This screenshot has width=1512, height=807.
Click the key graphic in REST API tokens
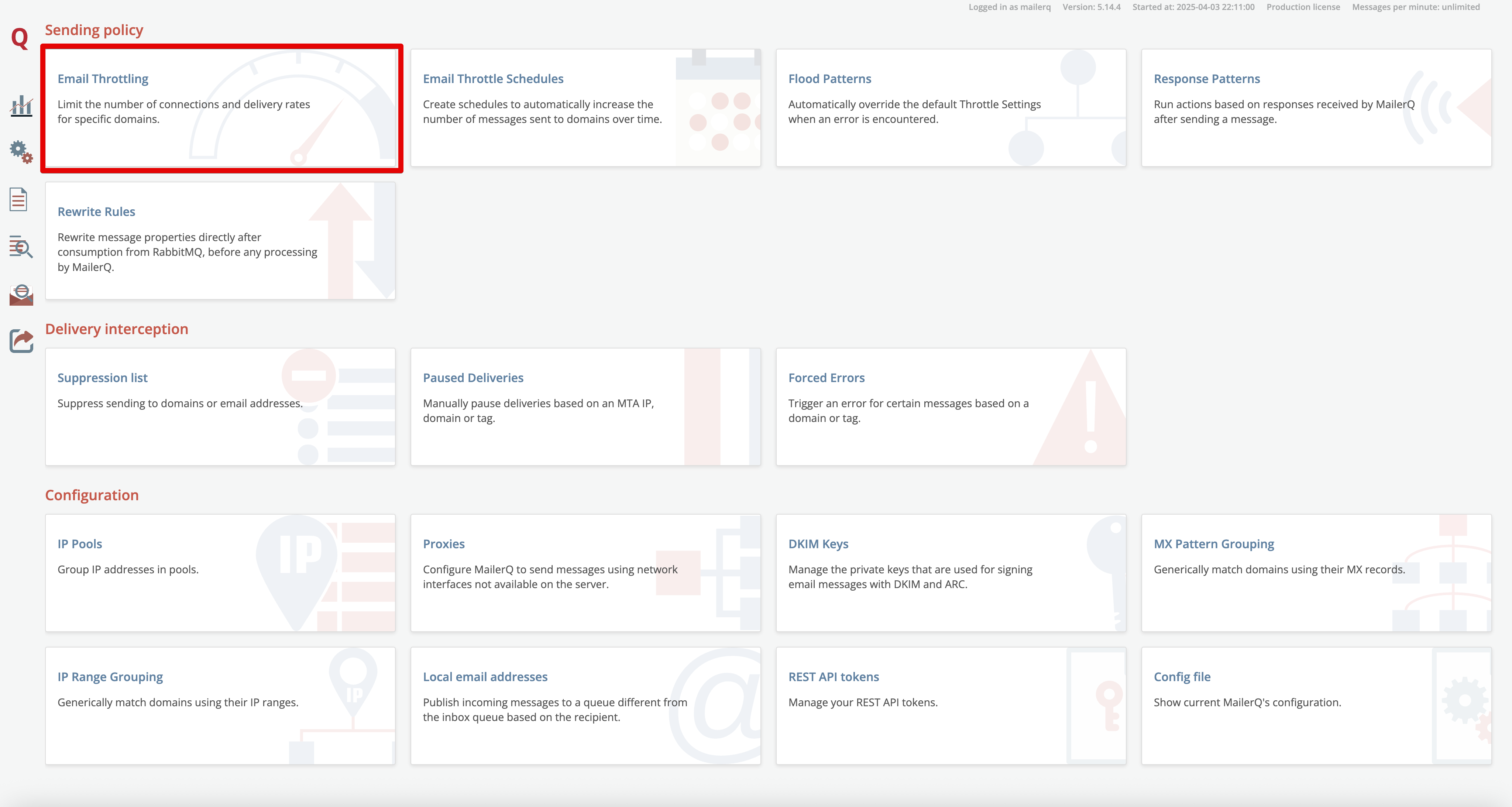[x=1109, y=705]
